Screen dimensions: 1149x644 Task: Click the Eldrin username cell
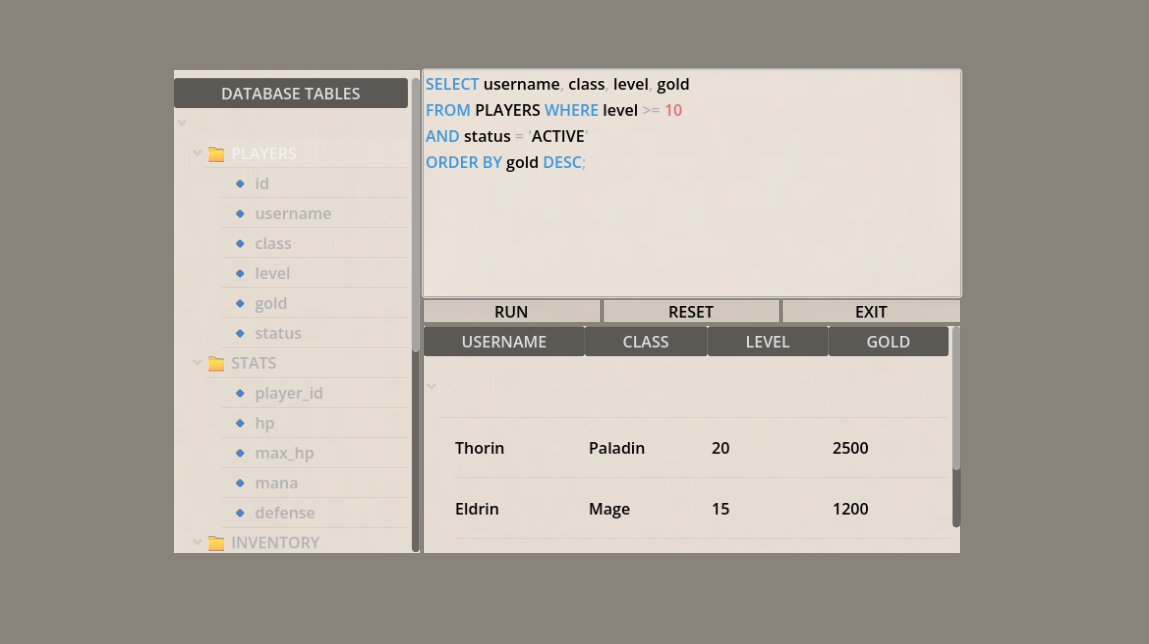[x=477, y=509]
